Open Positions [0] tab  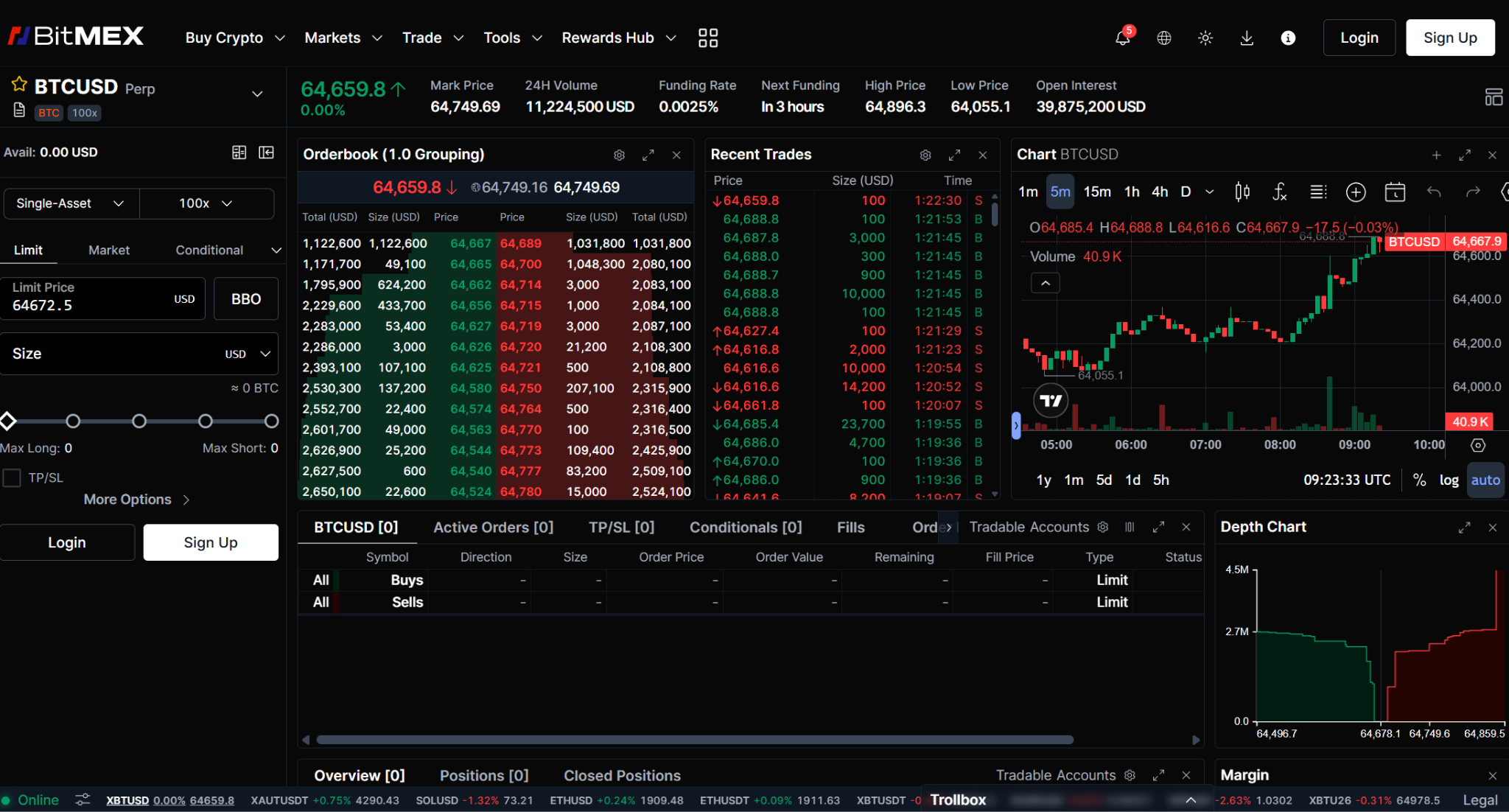coord(484,775)
